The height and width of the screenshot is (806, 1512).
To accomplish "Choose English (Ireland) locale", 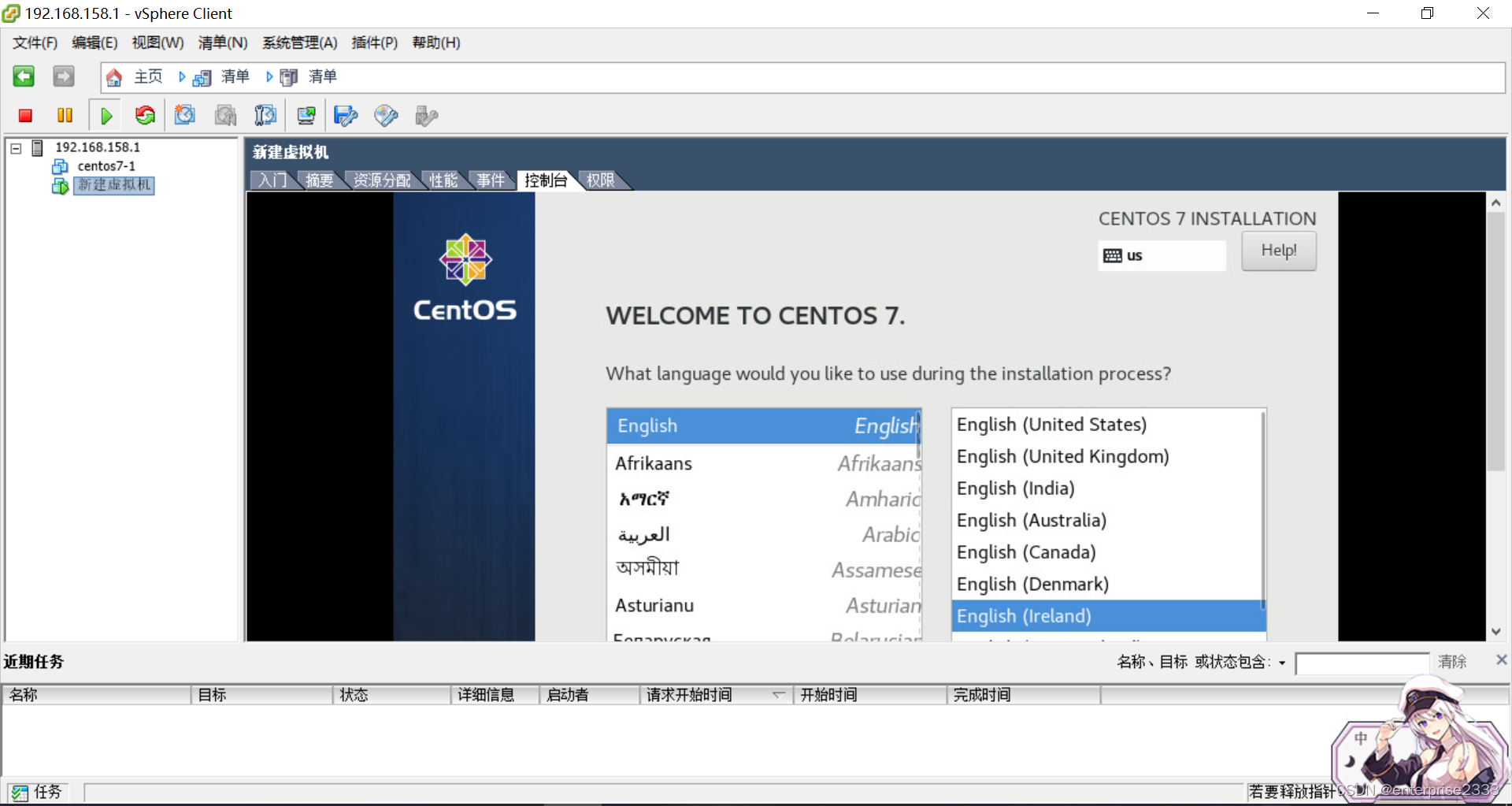I will (1109, 616).
